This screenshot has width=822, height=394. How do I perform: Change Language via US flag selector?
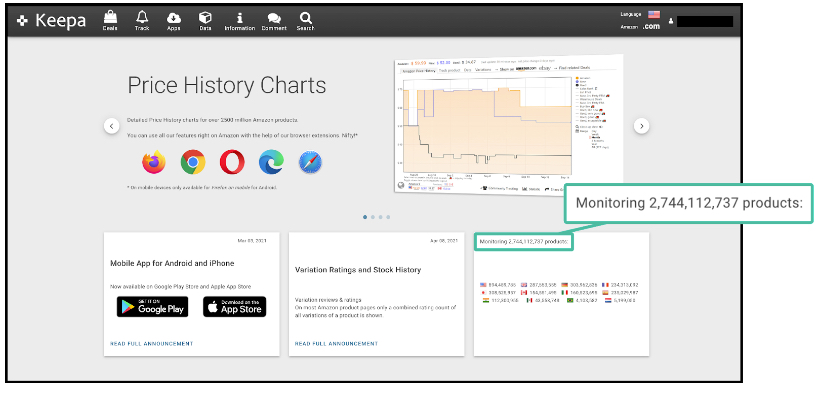pos(654,14)
